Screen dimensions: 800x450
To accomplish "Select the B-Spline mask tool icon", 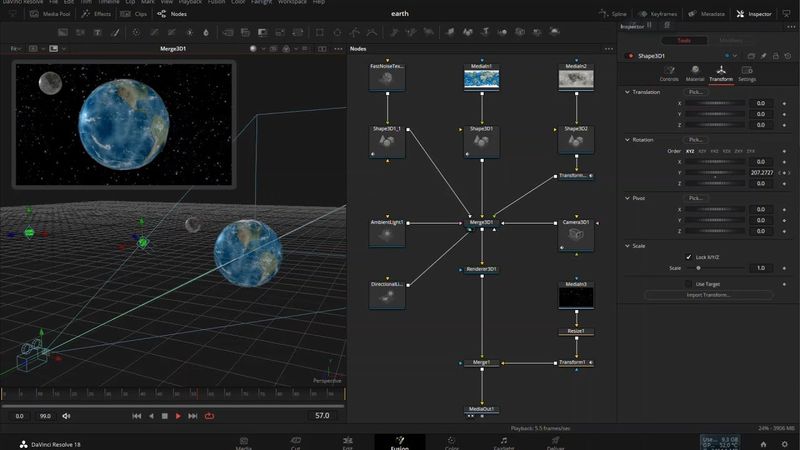I will (x=372, y=32).
